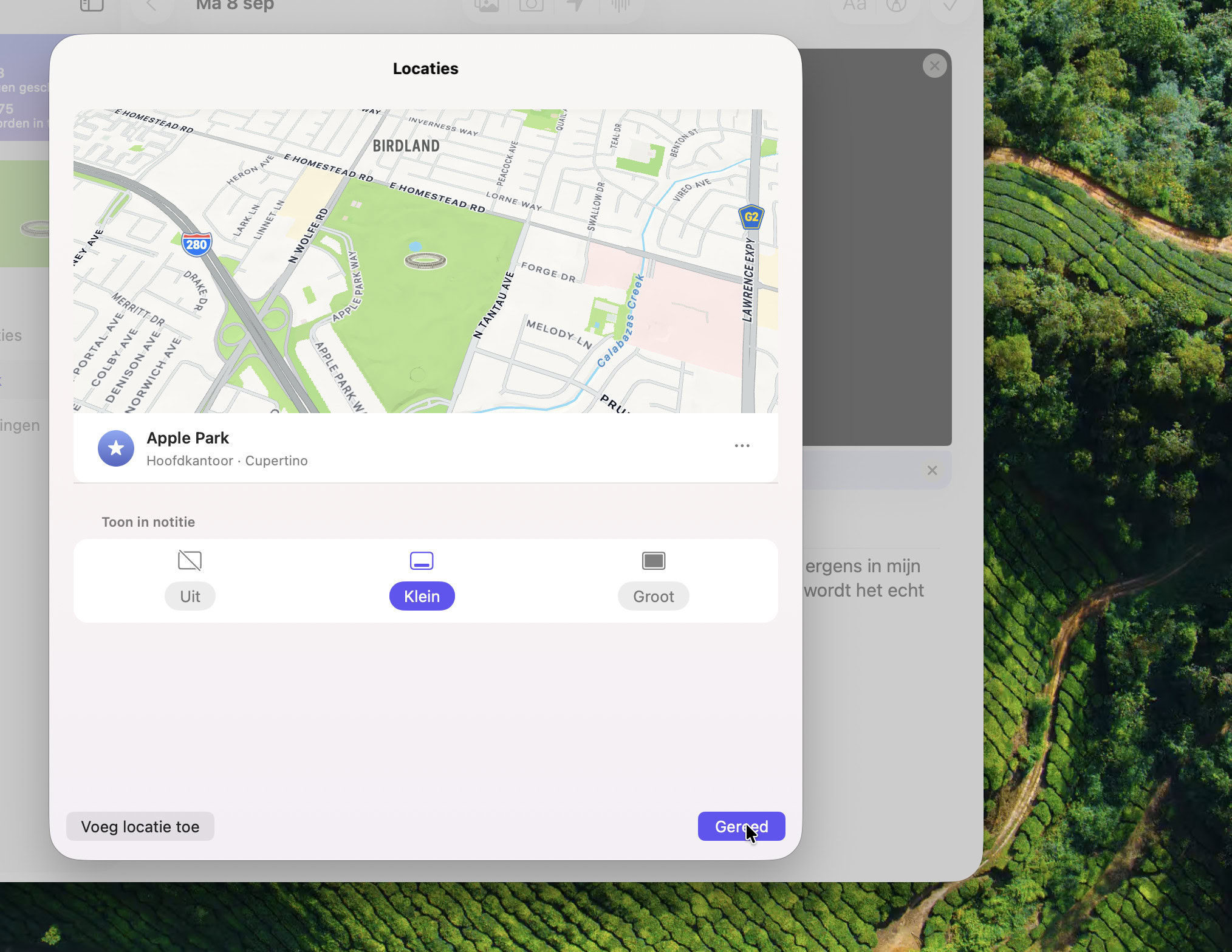Click the Aa text format icon
This screenshot has height=952, width=1232.
[854, 5]
